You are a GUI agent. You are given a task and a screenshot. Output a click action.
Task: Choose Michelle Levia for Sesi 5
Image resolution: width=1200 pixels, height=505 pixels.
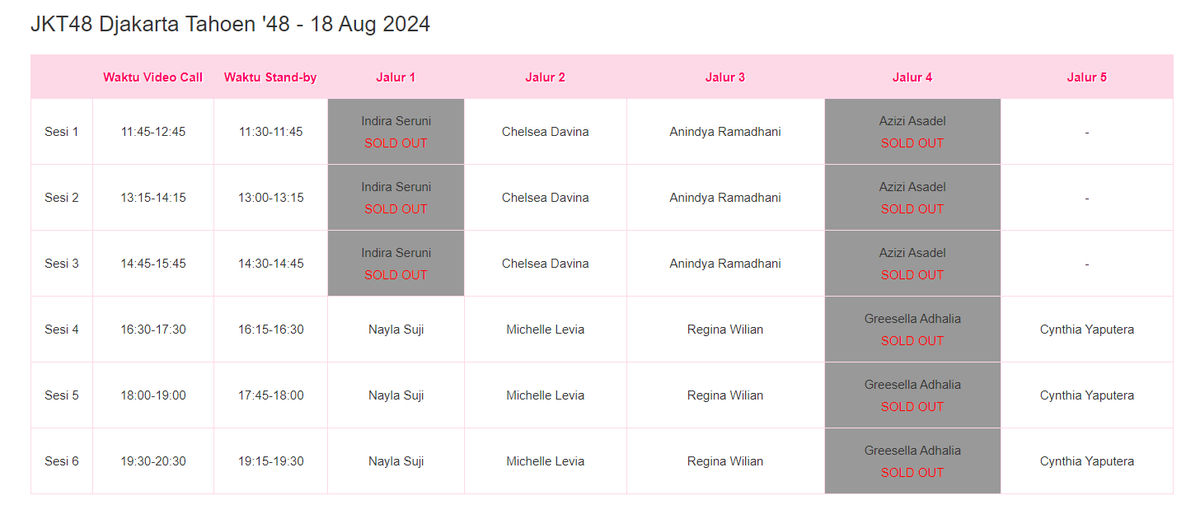click(545, 396)
